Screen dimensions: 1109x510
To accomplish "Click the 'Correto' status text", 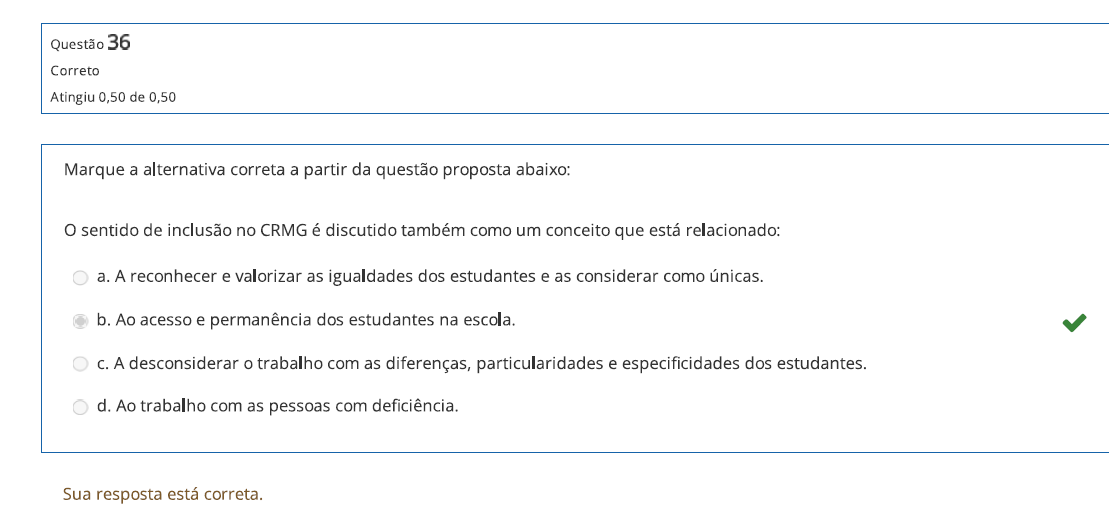I will point(75,71).
